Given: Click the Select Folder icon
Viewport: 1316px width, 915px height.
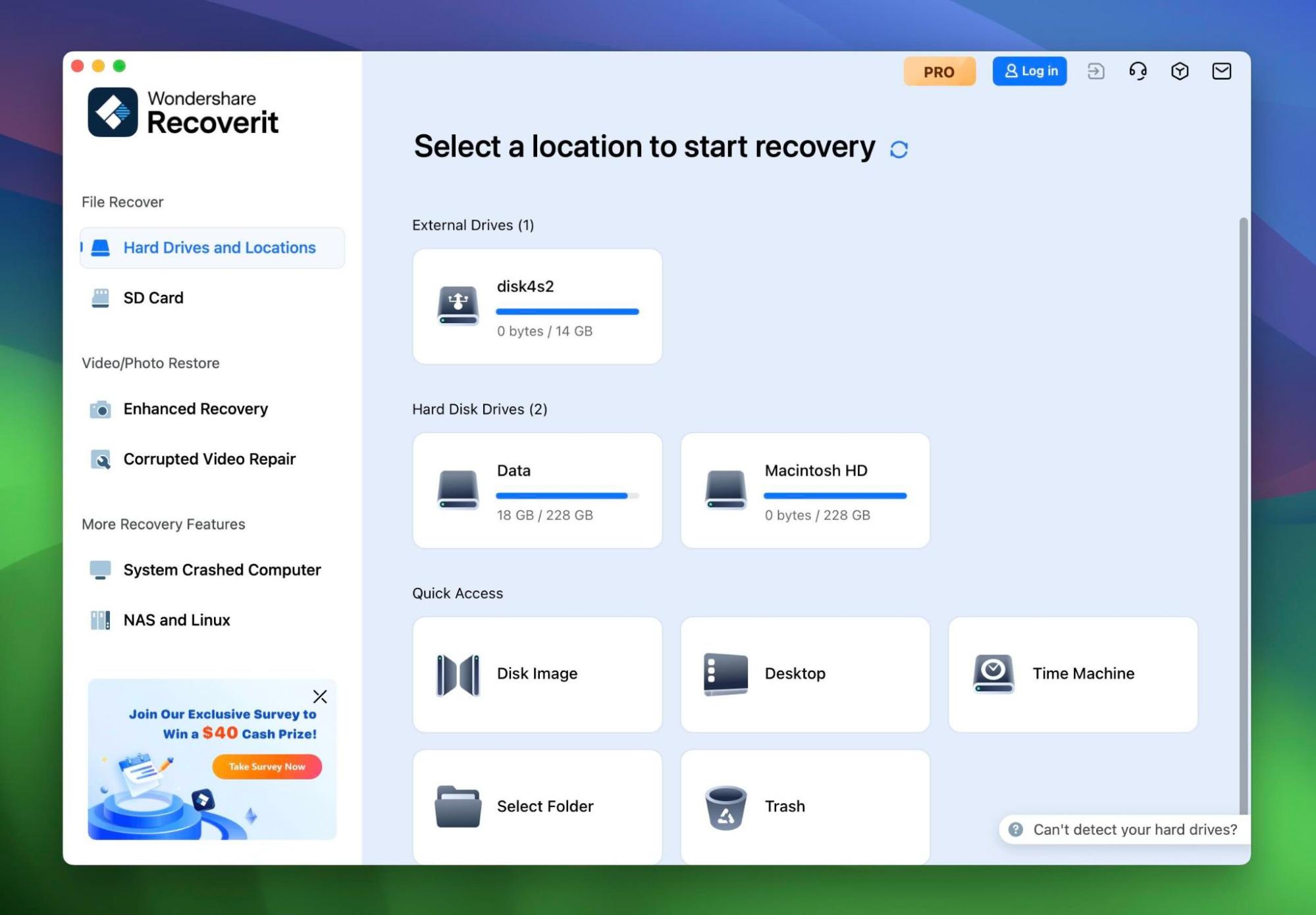Looking at the screenshot, I should click(x=458, y=806).
